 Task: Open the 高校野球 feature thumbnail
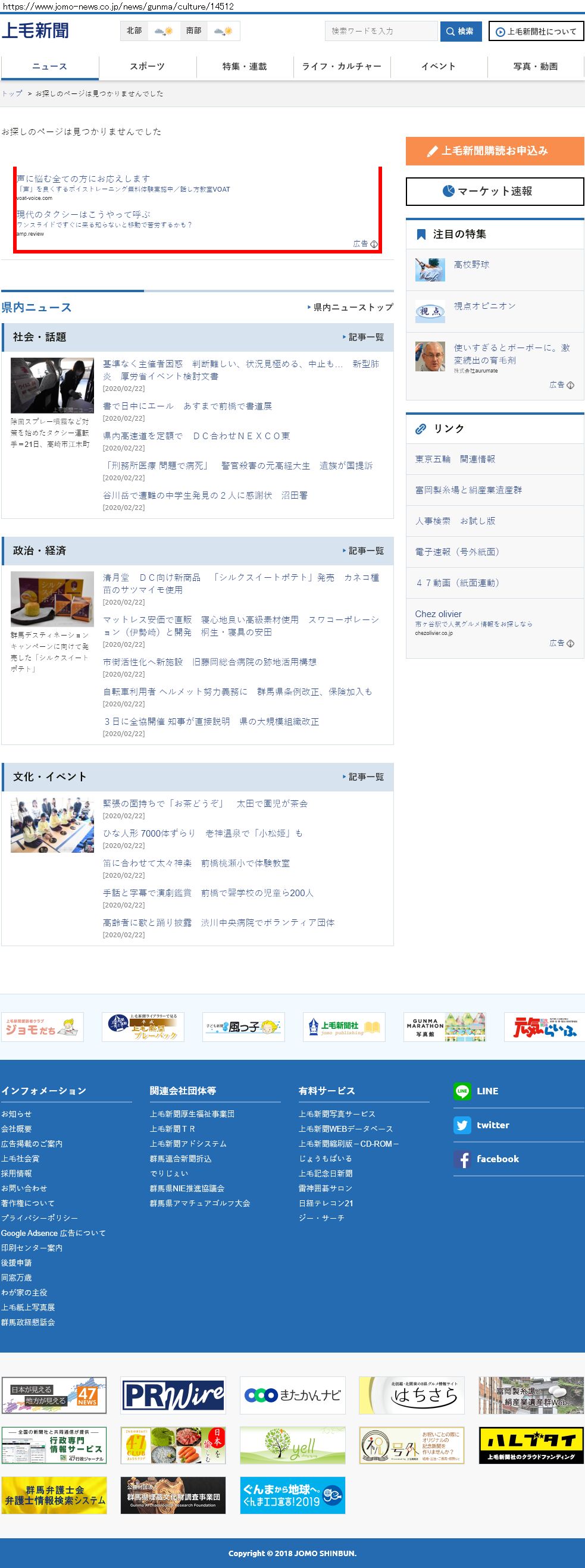pos(430,270)
